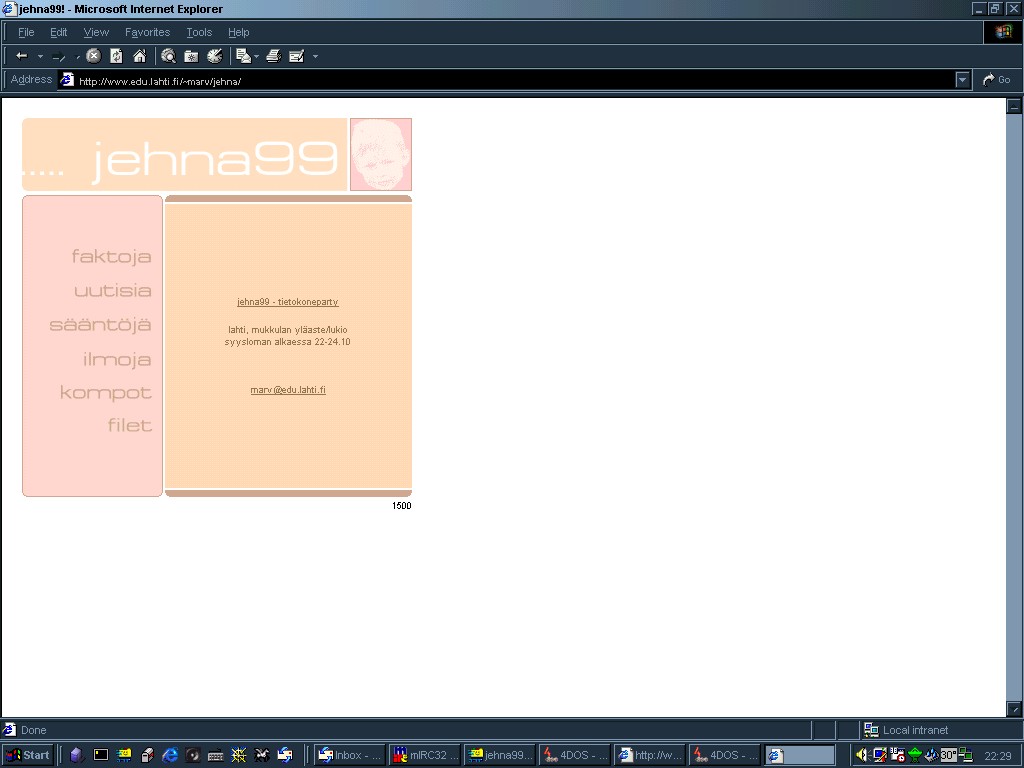Click the volume speaker tray icon

coord(861,755)
